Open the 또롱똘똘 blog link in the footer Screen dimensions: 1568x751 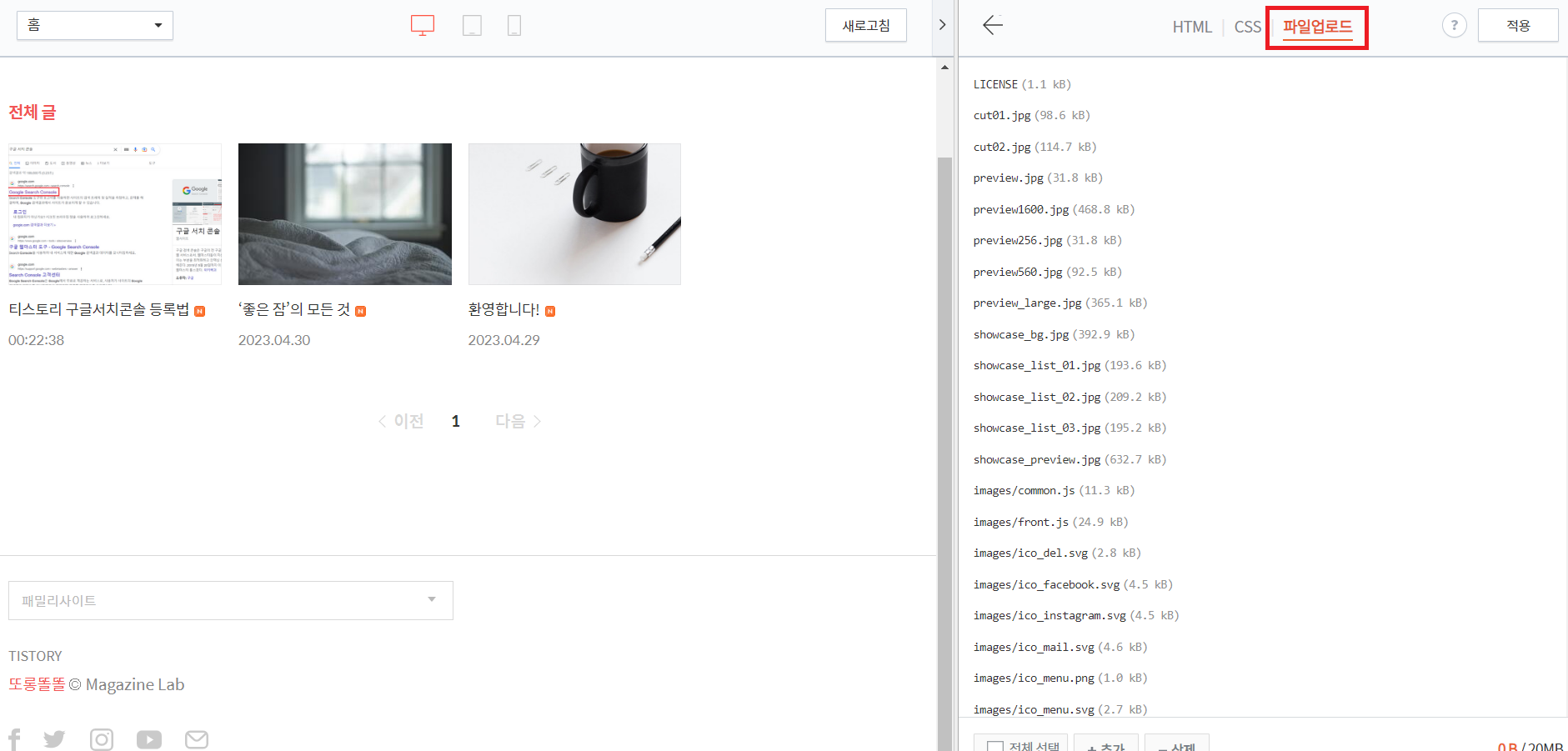click(x=37, y=684)
